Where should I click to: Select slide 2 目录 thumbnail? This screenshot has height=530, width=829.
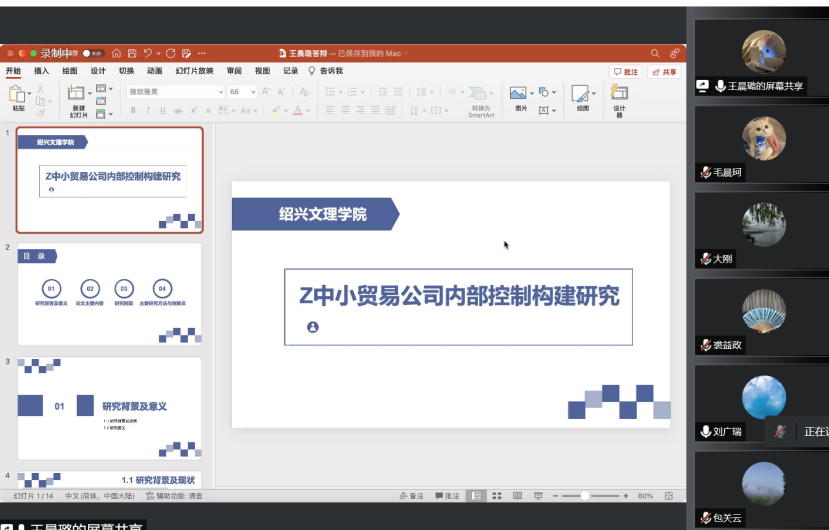[x=109, y=294]
